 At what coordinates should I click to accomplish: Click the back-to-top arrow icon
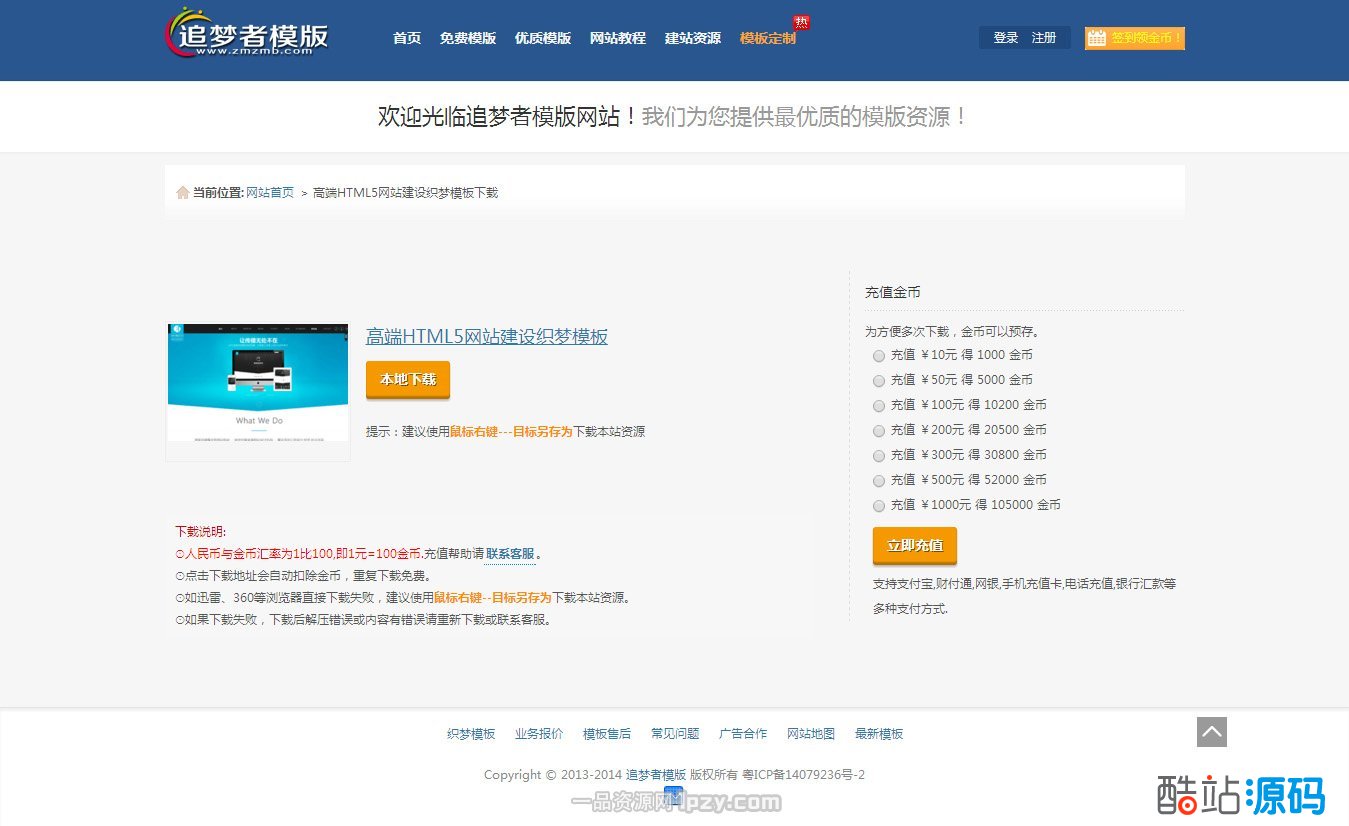[1211, 732]
